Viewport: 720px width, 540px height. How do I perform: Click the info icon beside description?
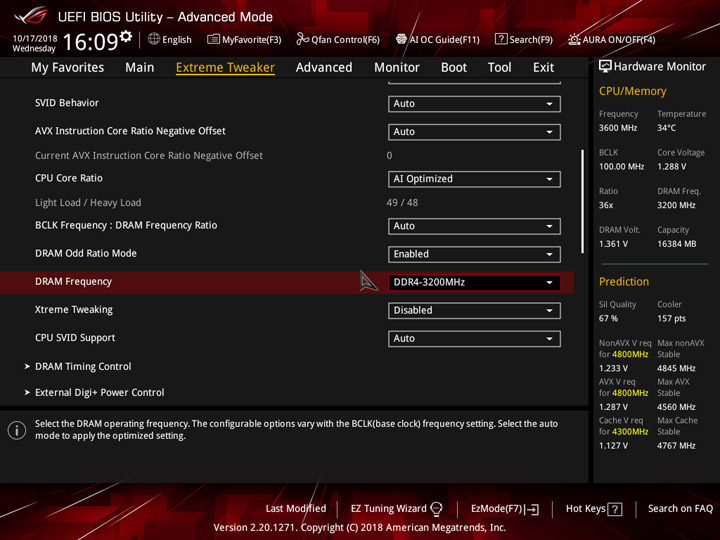tap(17, 430)
